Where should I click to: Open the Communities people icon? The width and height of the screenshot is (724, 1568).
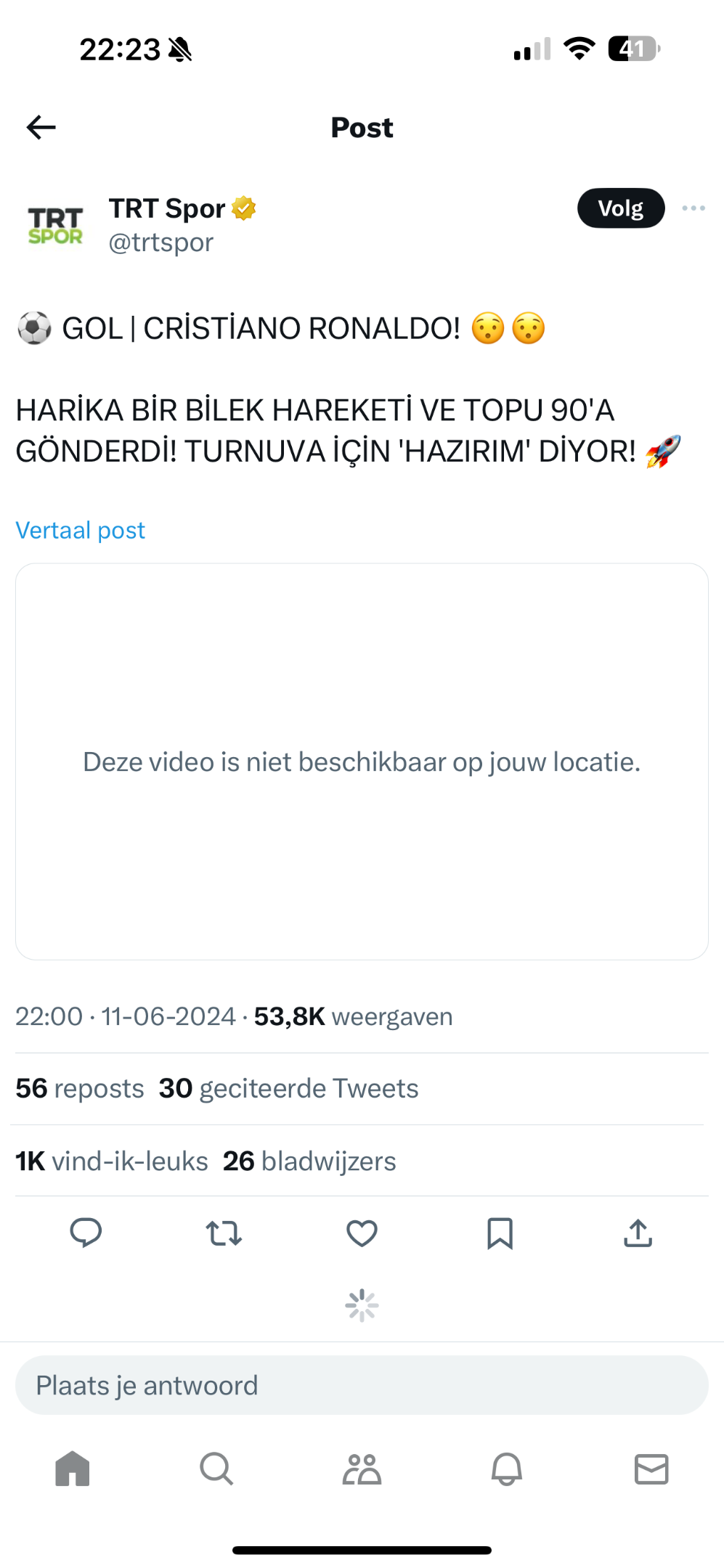[362, 1469]
